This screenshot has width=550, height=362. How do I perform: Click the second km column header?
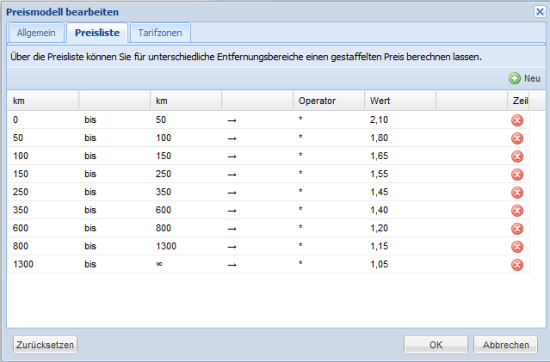coord(186,101)
